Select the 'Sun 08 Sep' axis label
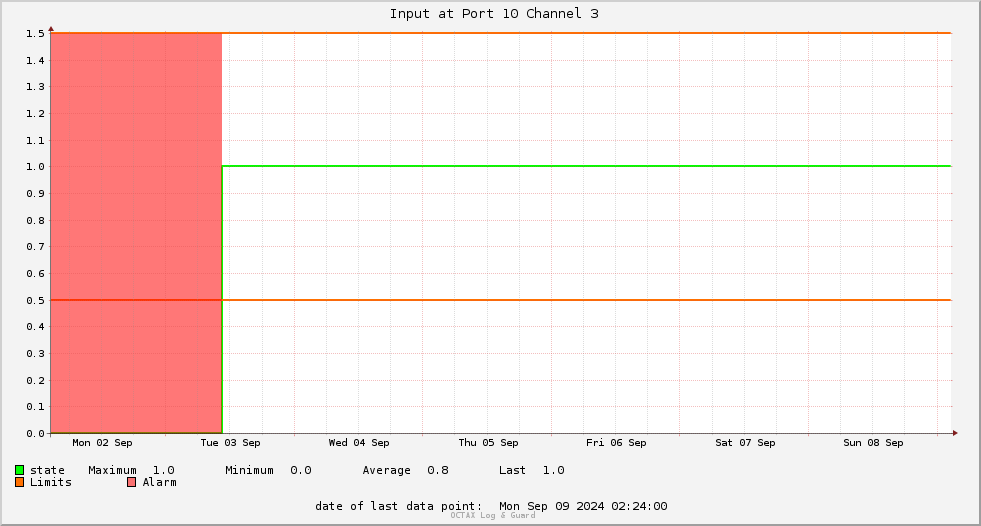Image resolution: width=981 pixels, height=526 pixels. (873, 443)
